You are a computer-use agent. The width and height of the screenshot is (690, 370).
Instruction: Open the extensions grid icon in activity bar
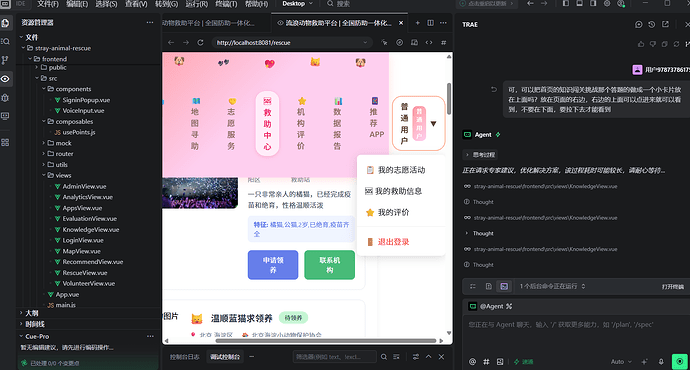5,143
